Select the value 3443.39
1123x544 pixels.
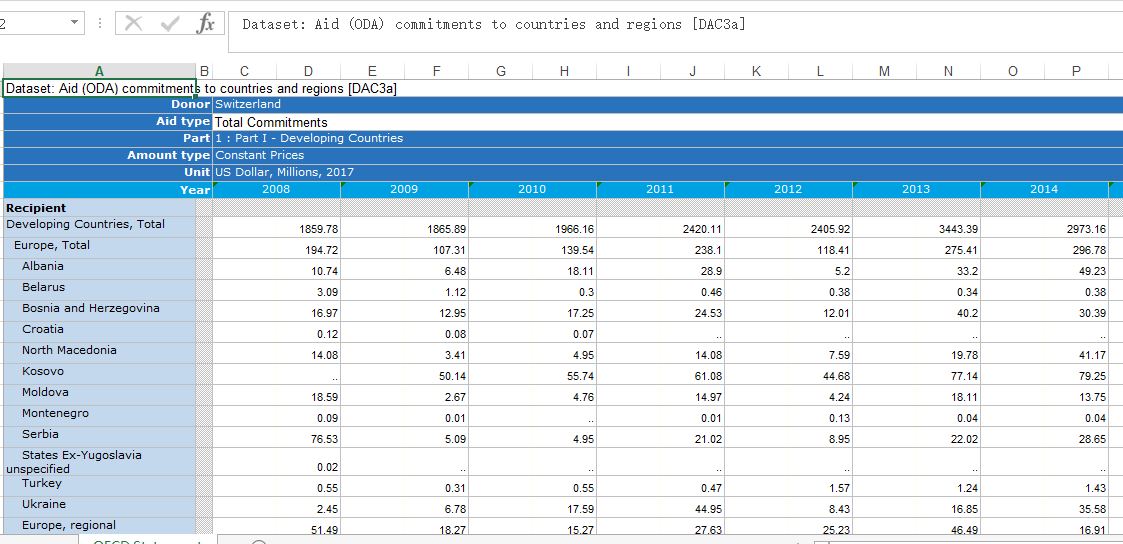(x=916, y=229)
